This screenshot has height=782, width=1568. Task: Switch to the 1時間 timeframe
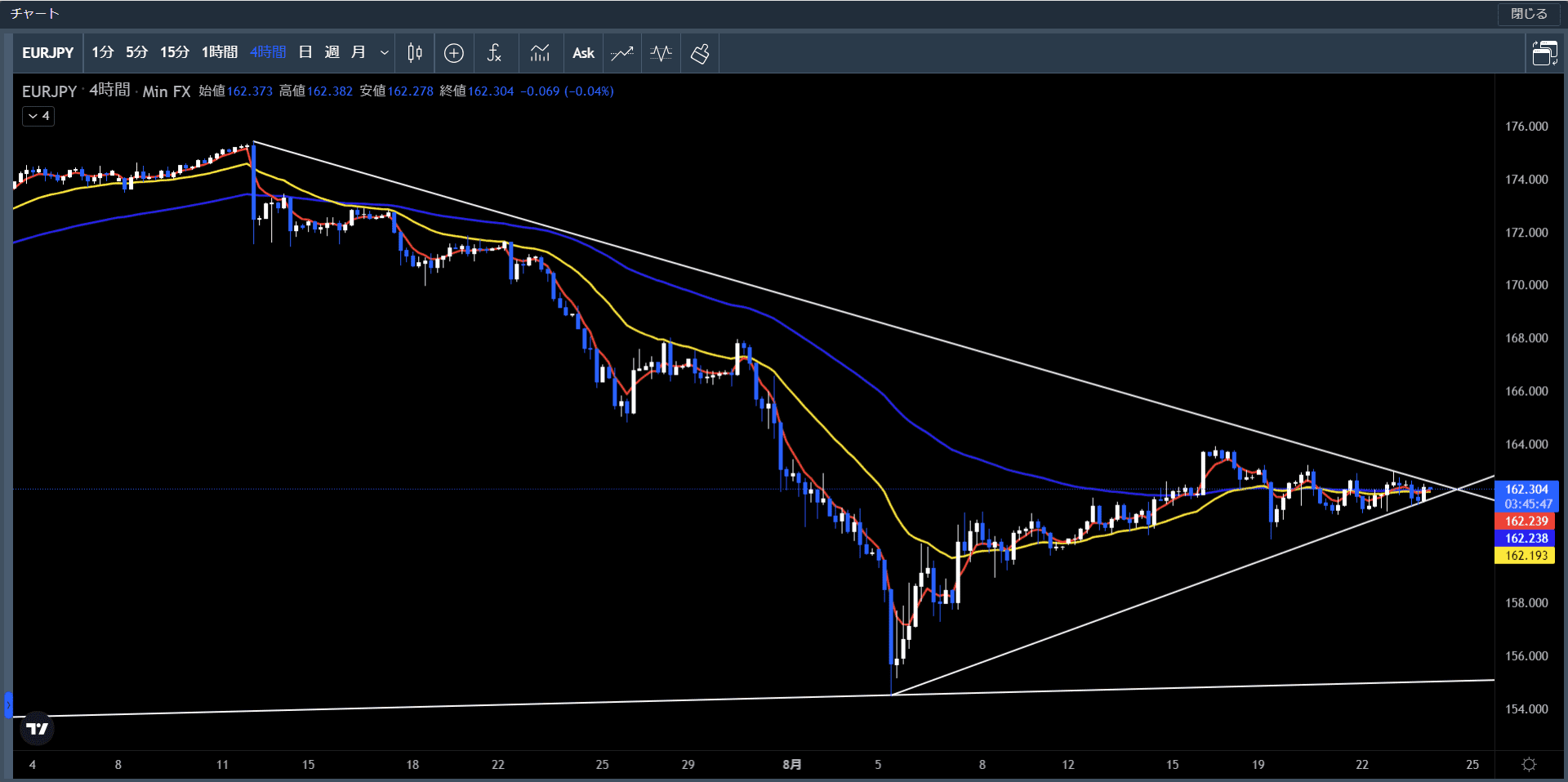click(220, 53)
